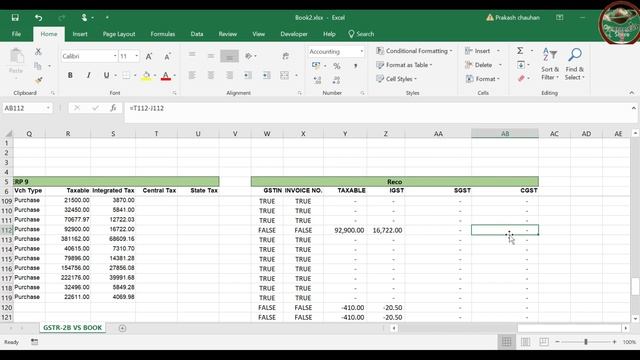Toggle Bold formatting
This screenshot has width=640, height=360.
pos(70,75)
